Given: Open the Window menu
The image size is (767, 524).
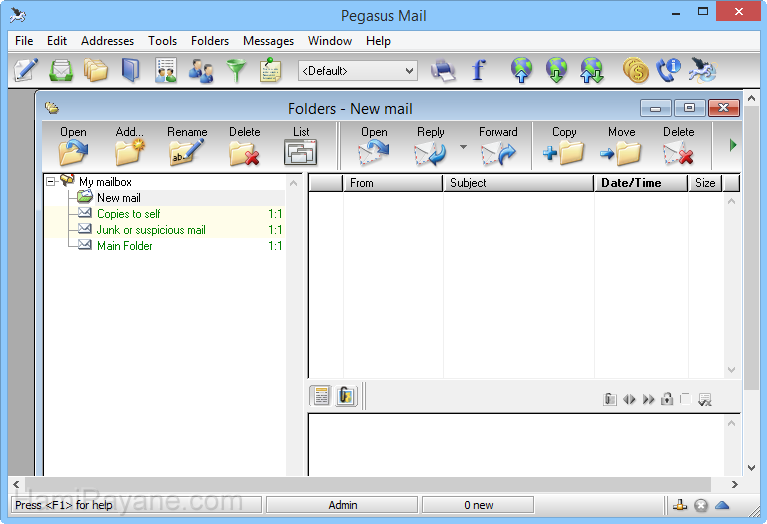Looking at the screenshot, I should [x=330, y=41].
